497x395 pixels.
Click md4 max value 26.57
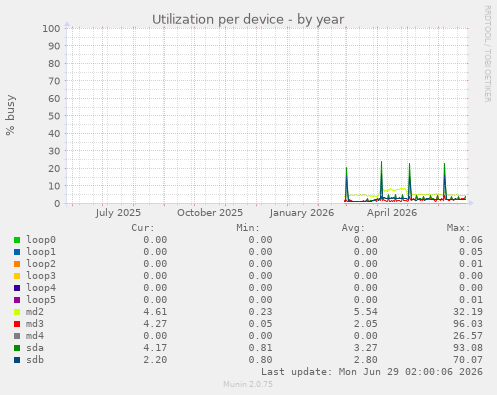[x=468, y=336]
